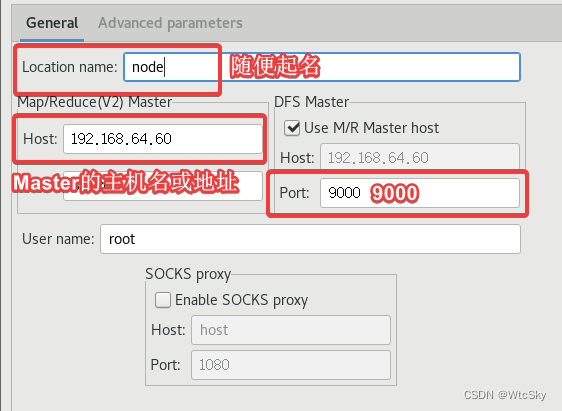Switch to the General tab

[x=52, y=23]
